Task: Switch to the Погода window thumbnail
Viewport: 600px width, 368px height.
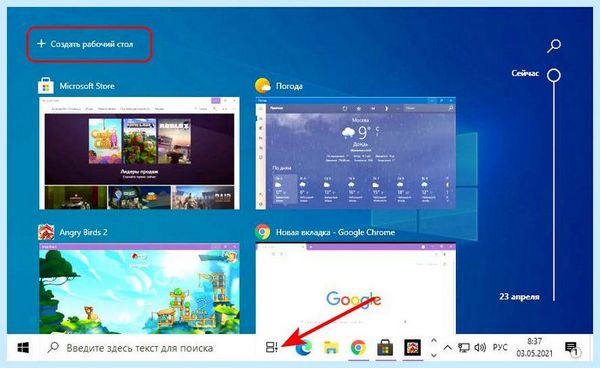Action: coord(355,153)
